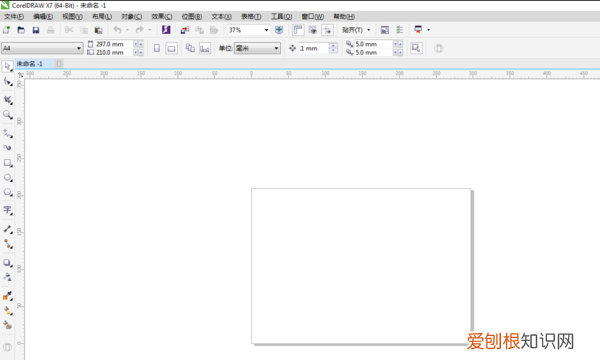Click the purple Search Content icon
Image resolution: width=600 pixels, height=360 pixels.
click(x=166, y=30)
